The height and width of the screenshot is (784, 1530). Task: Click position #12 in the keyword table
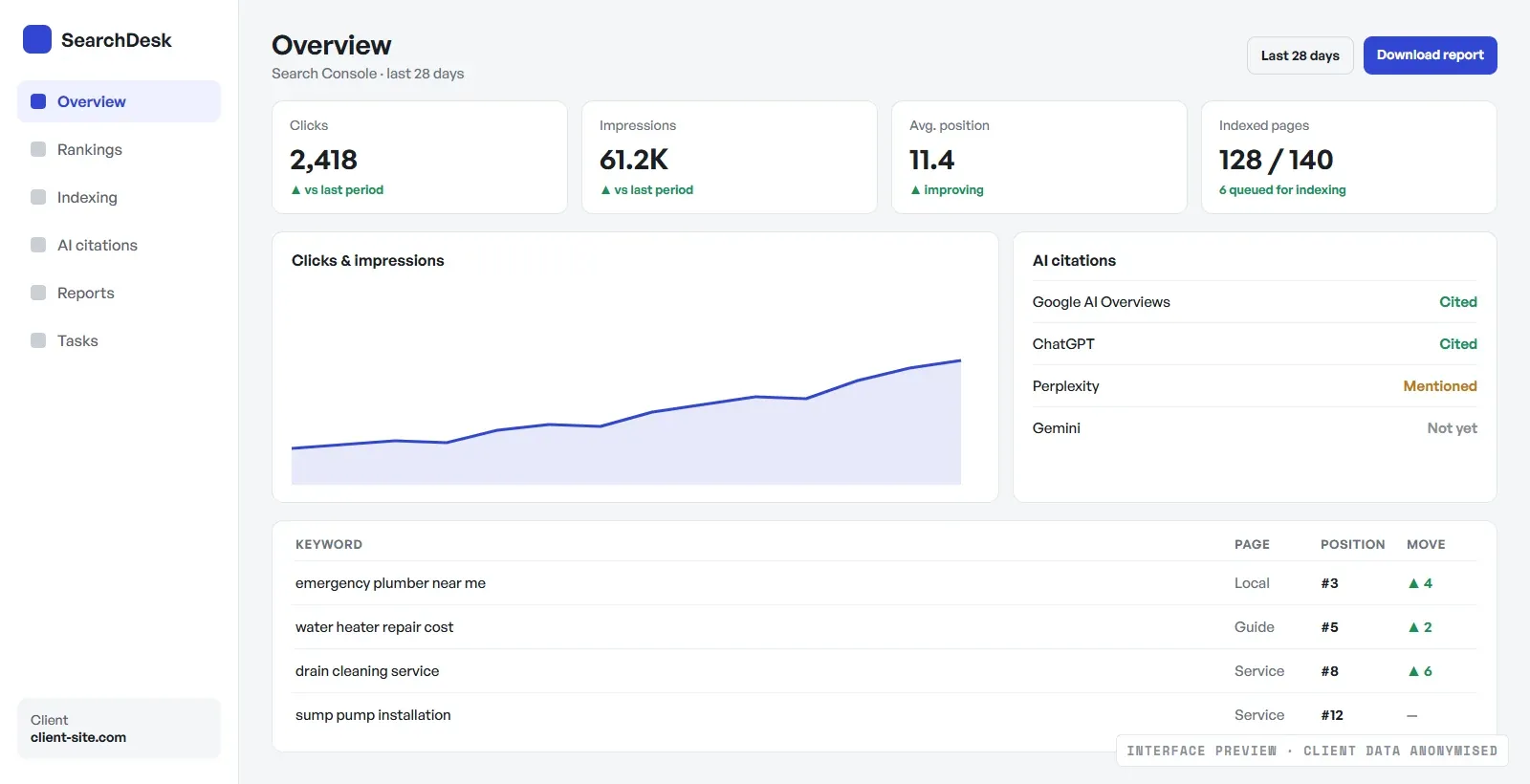click(x=1332, y=715)
